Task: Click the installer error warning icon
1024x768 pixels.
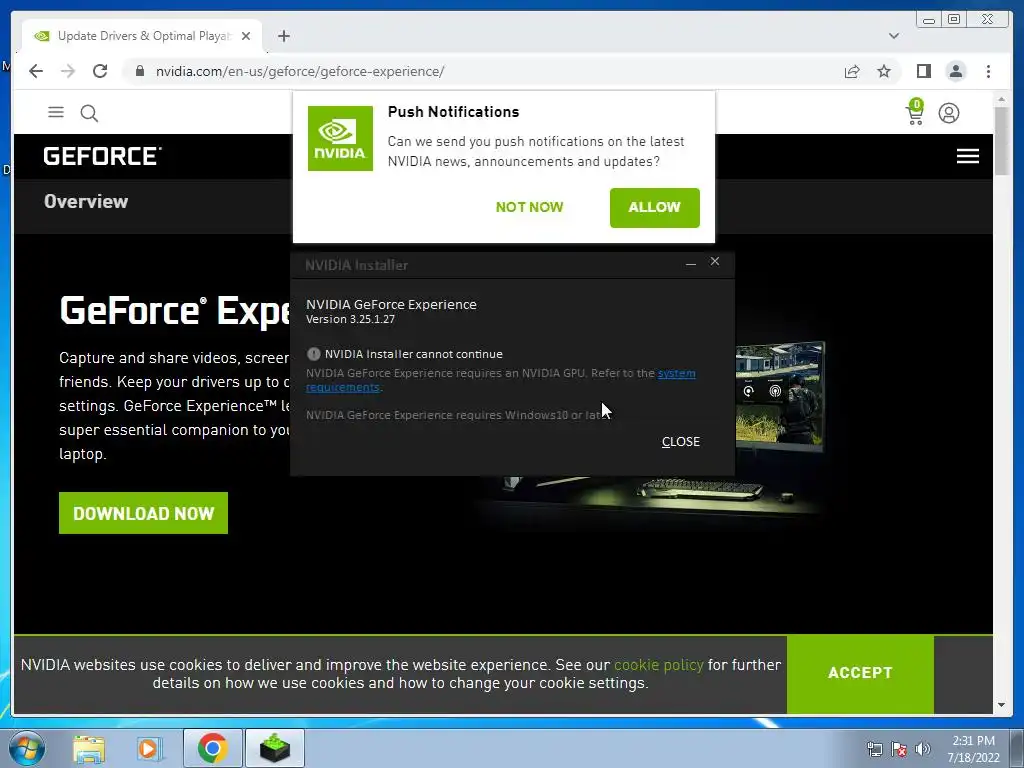Action: [x=313, y=354]
